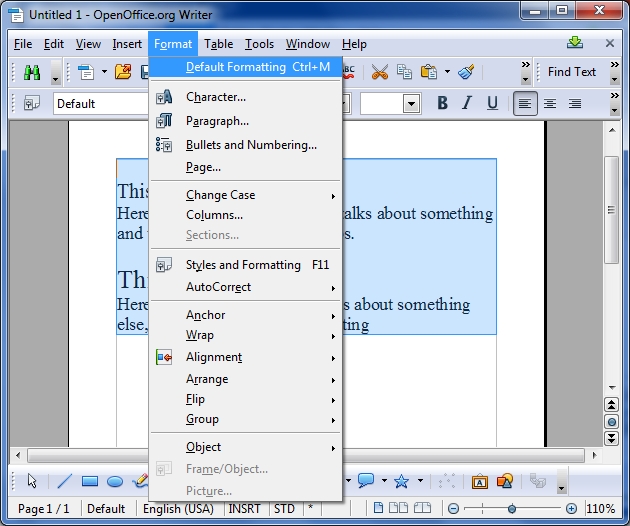Click the book mode view layout icon
Screen dimensions: 630x526
[422, 508]
